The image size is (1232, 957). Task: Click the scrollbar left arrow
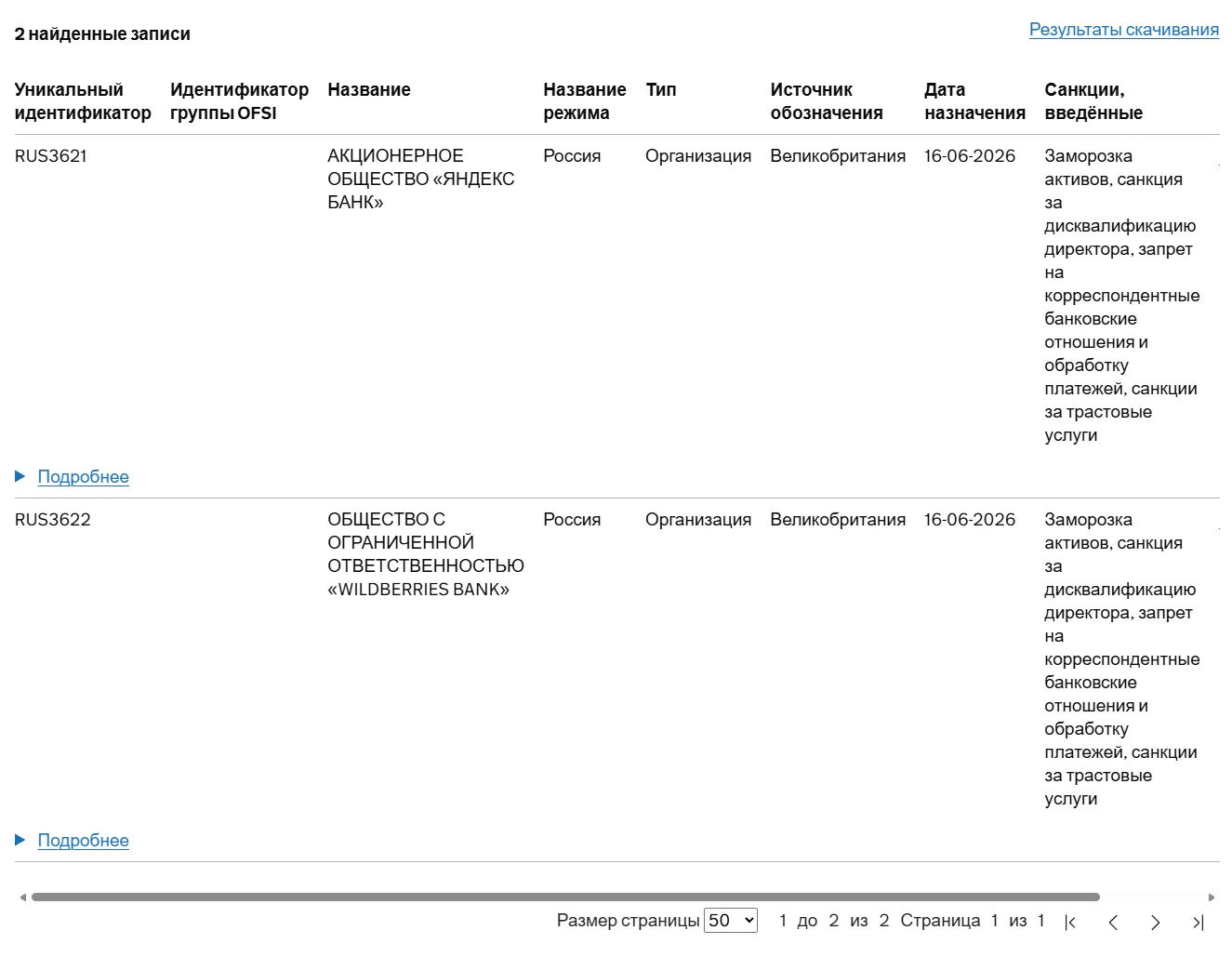click(22, 897)
